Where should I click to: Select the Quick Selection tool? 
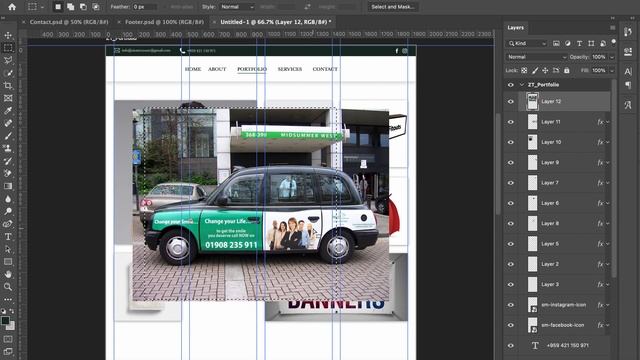point(8,73)
